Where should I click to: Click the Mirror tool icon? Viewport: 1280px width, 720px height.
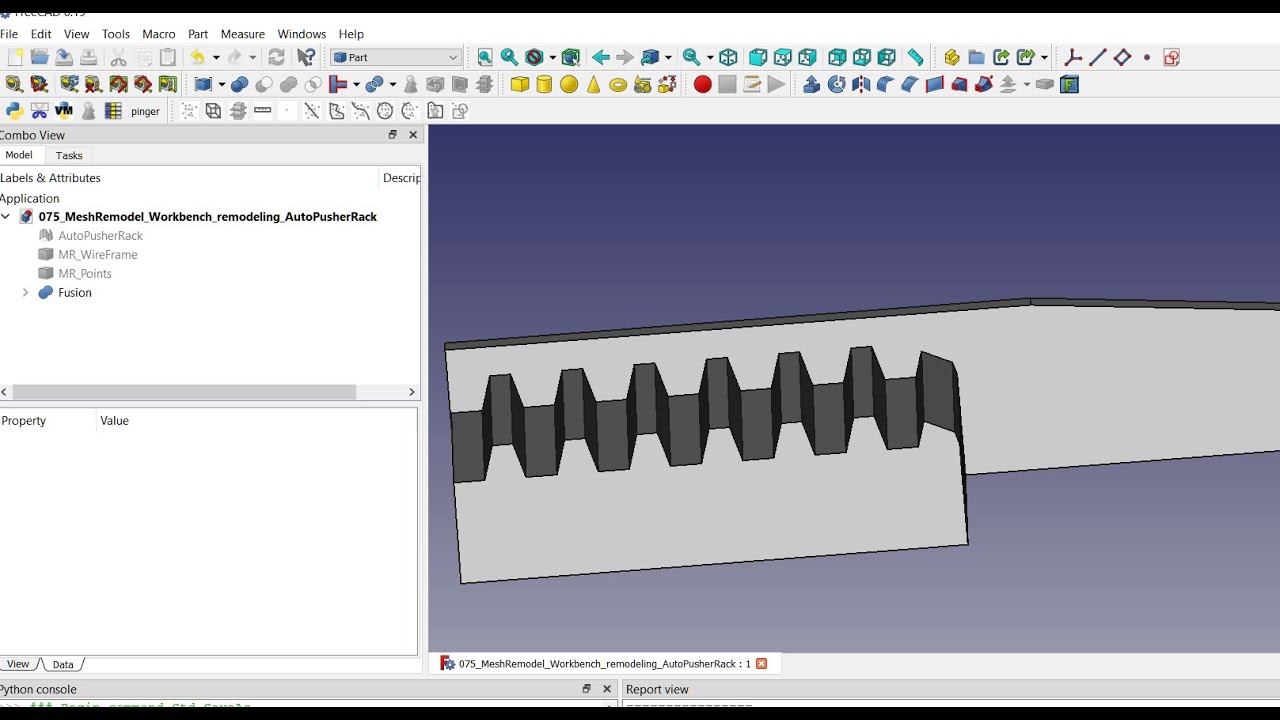coord(861,85)
